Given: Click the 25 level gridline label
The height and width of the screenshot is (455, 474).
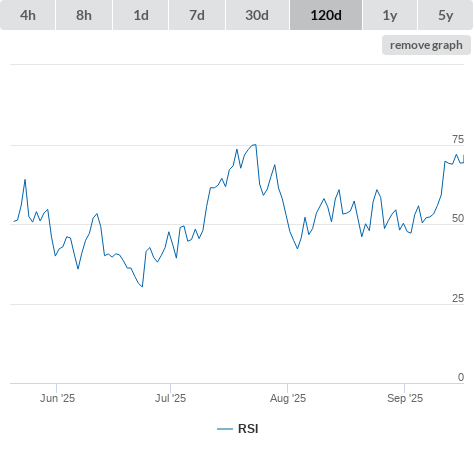Looking at the screenshot, I should (458, 298).
